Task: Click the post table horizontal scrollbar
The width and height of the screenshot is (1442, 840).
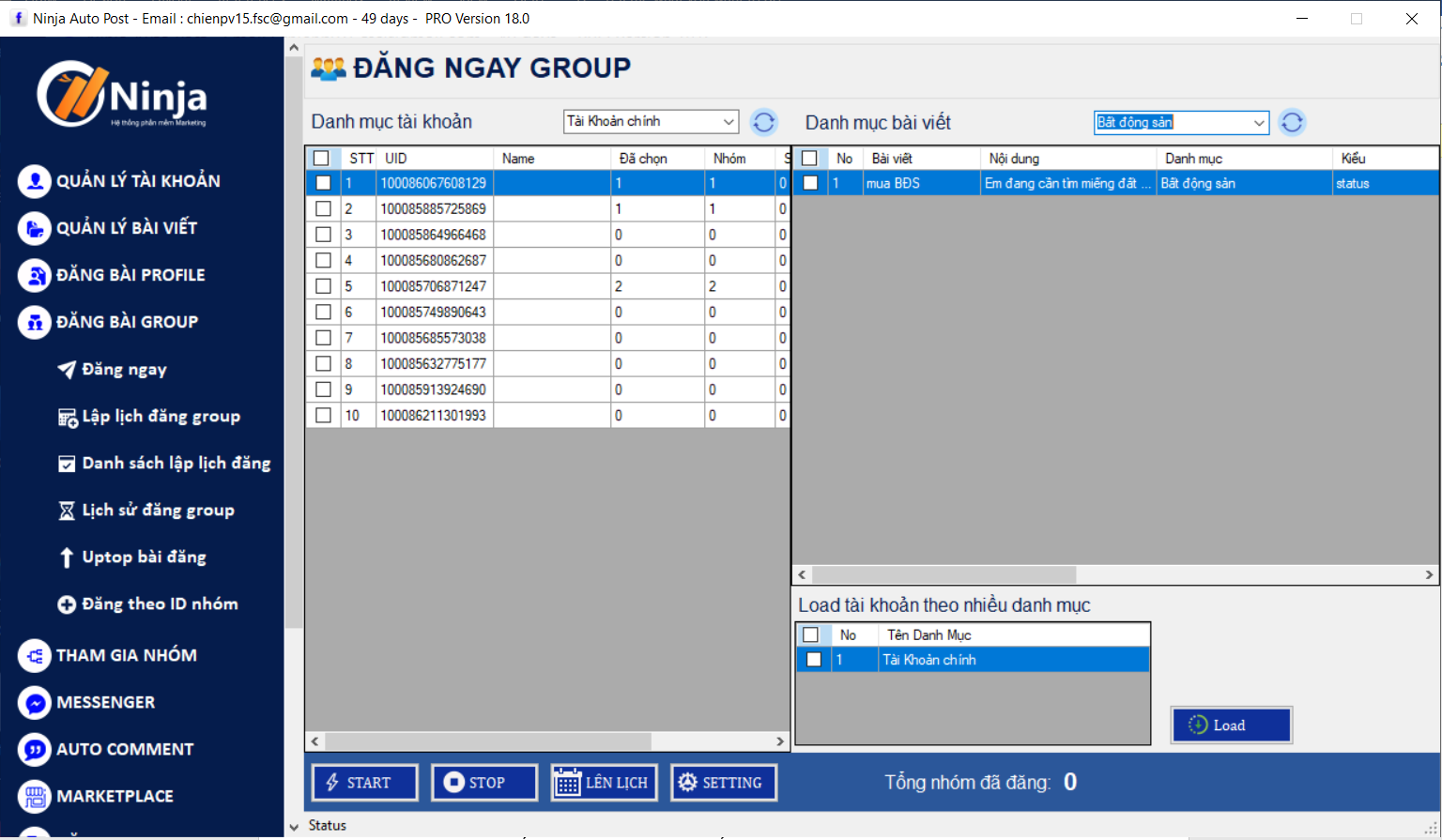Action: [x=943, y=574]
